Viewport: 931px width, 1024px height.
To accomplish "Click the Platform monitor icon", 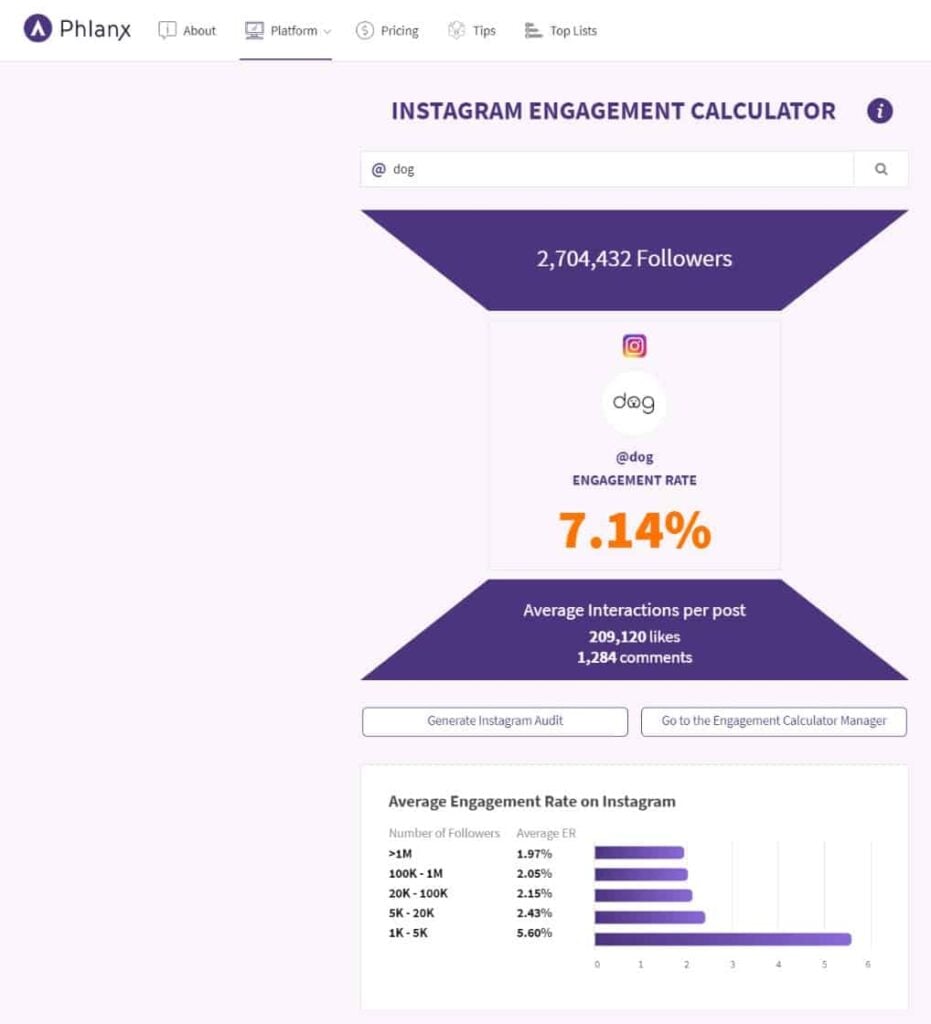I will (254, 30).
